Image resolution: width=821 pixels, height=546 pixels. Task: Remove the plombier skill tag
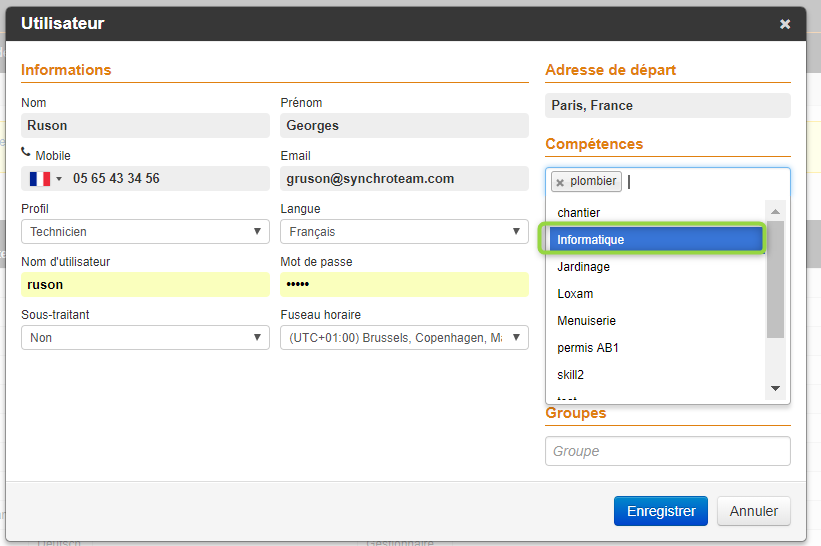pos(560,182)
